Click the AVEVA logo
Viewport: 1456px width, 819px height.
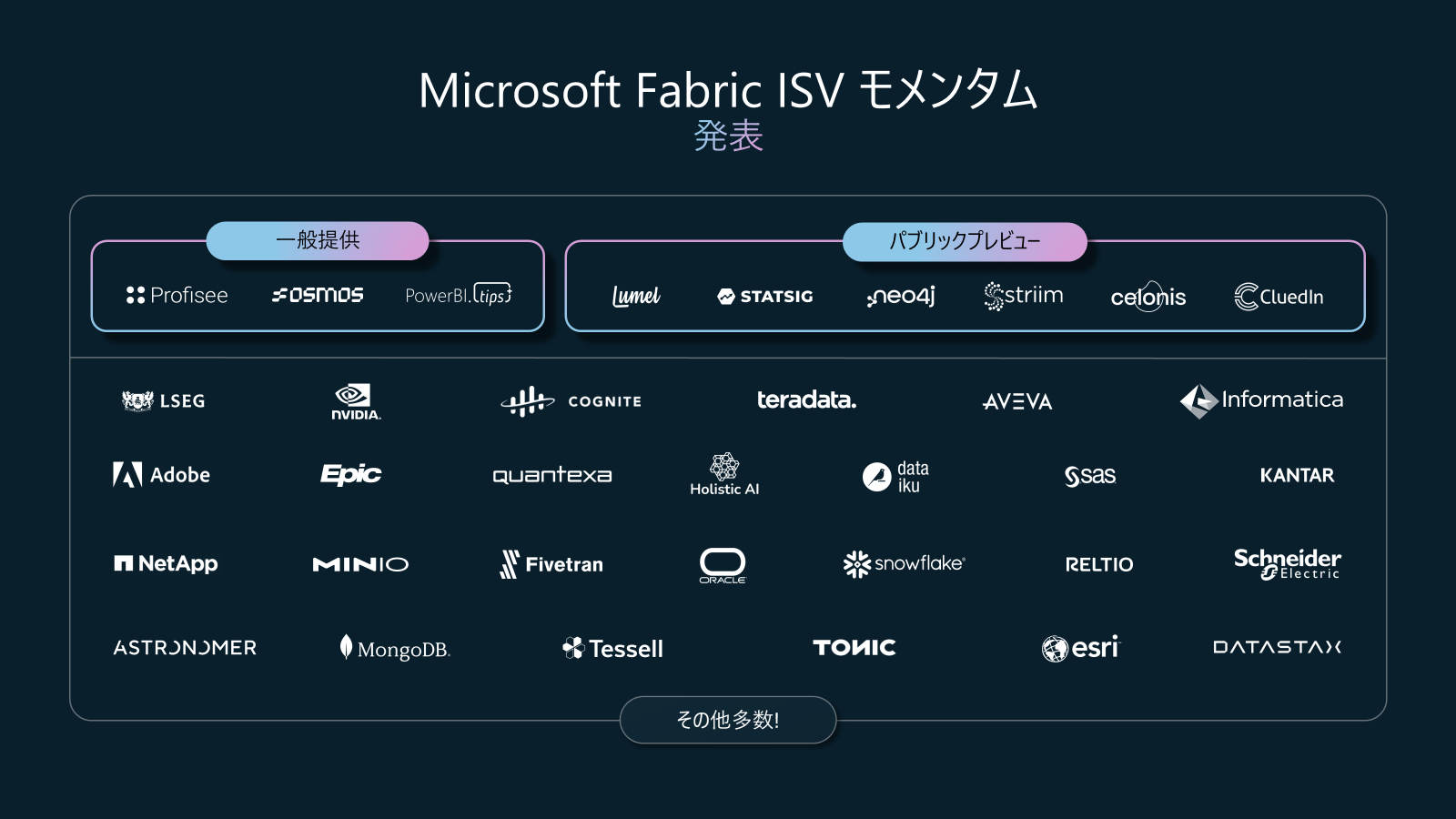[1017, 401]
